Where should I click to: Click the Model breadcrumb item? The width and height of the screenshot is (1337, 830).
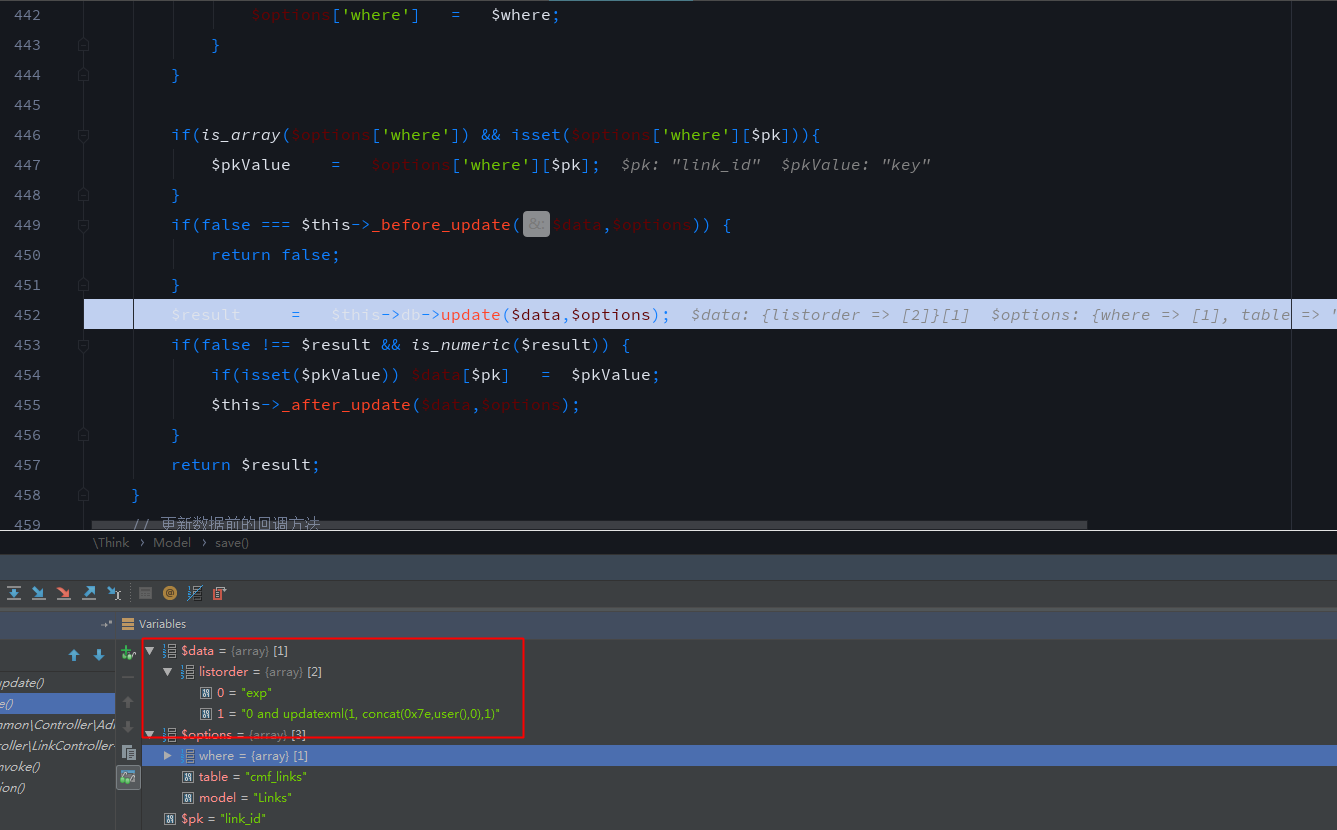tap(171, 543)
